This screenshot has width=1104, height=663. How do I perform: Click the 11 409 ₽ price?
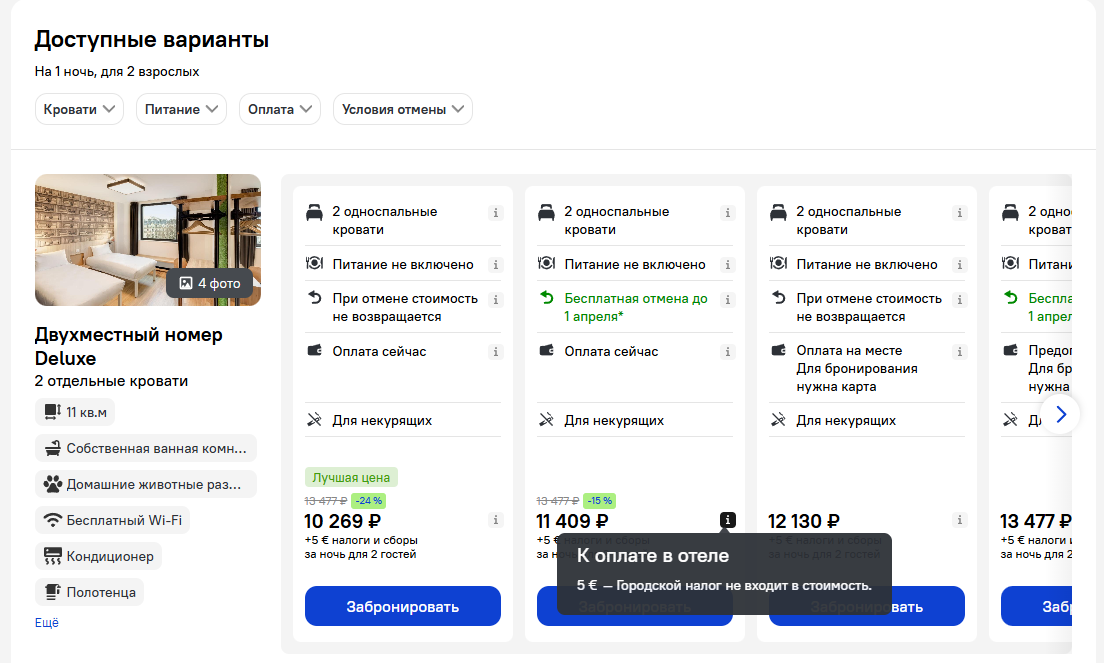coord(572,522)
